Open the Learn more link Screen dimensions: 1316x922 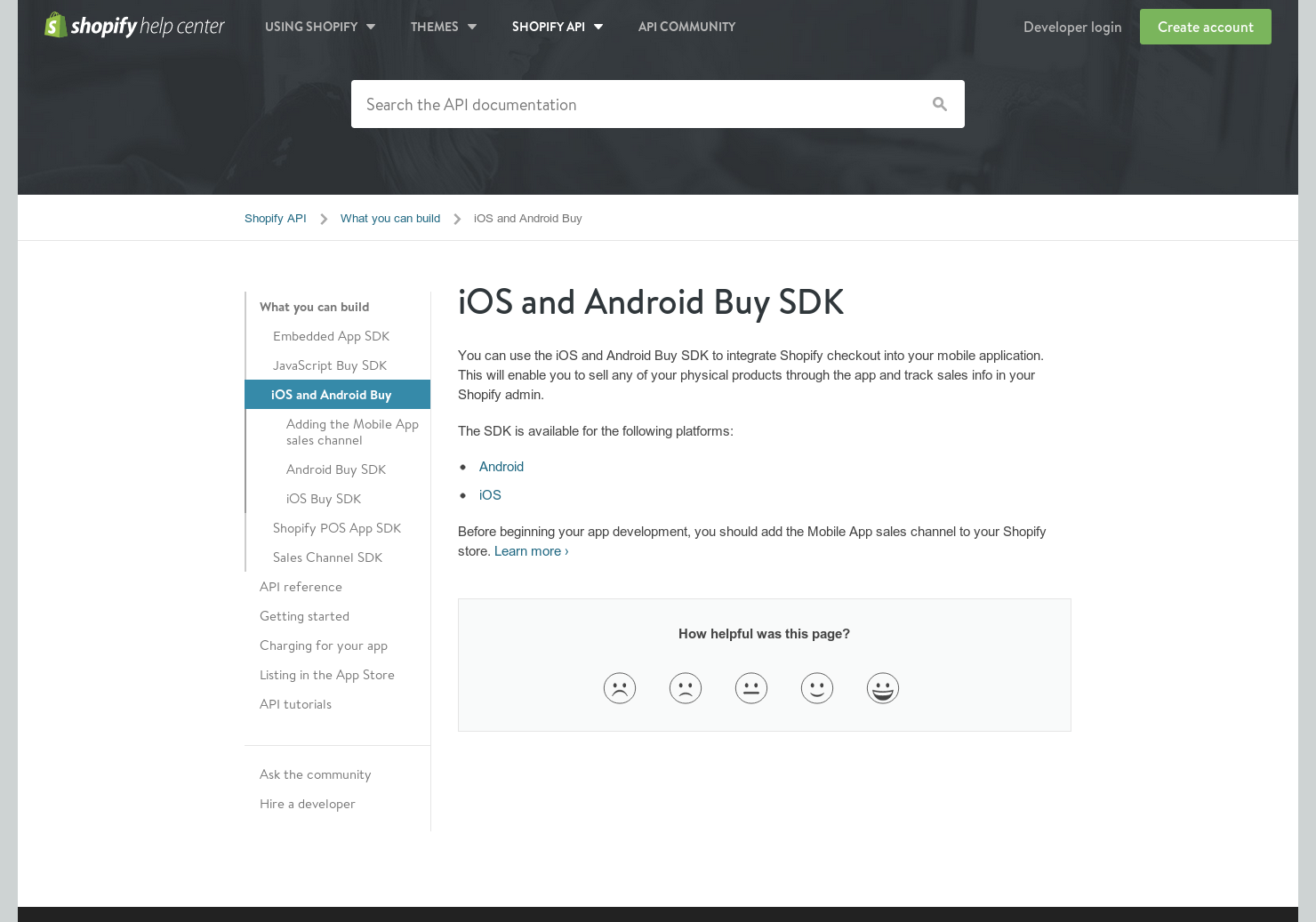(530, 551)
